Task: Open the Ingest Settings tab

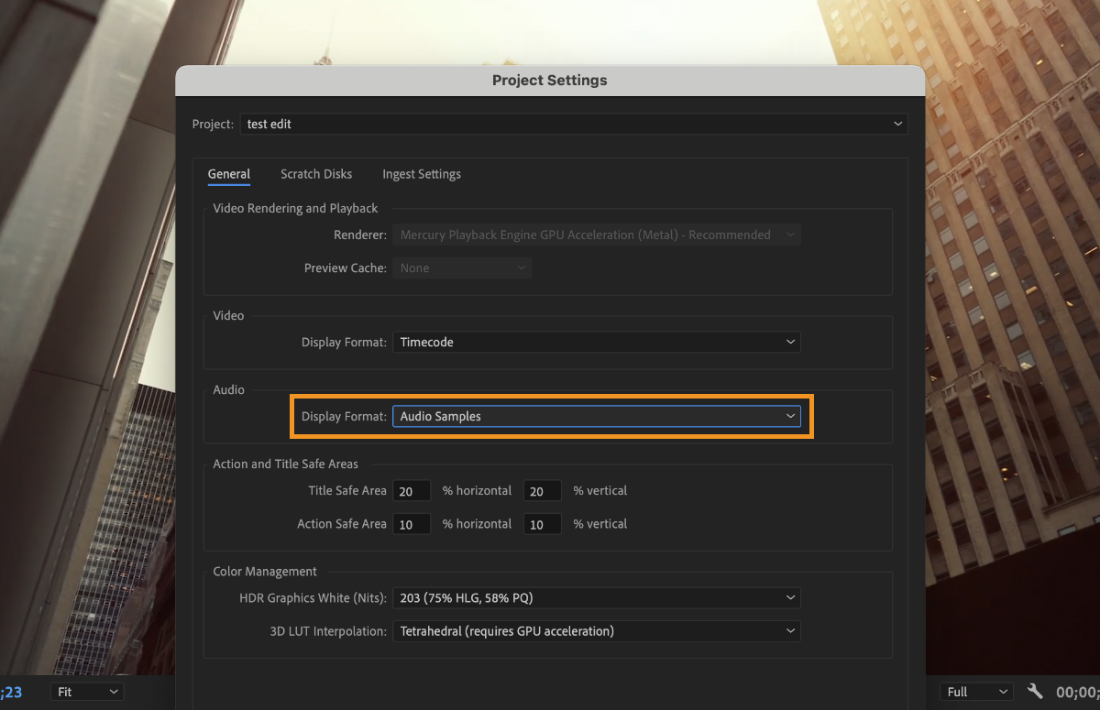Action: tap(421, 174)
